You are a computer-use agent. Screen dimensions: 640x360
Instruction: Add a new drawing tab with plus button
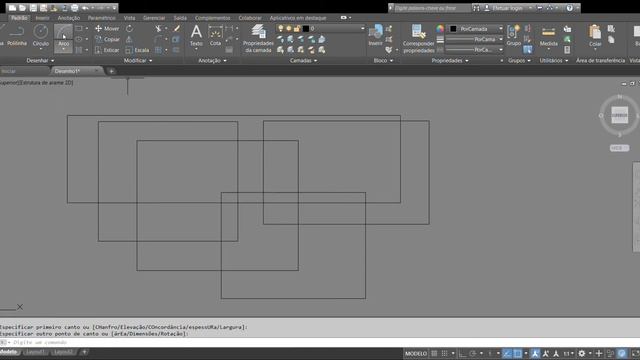click(111, 71)
